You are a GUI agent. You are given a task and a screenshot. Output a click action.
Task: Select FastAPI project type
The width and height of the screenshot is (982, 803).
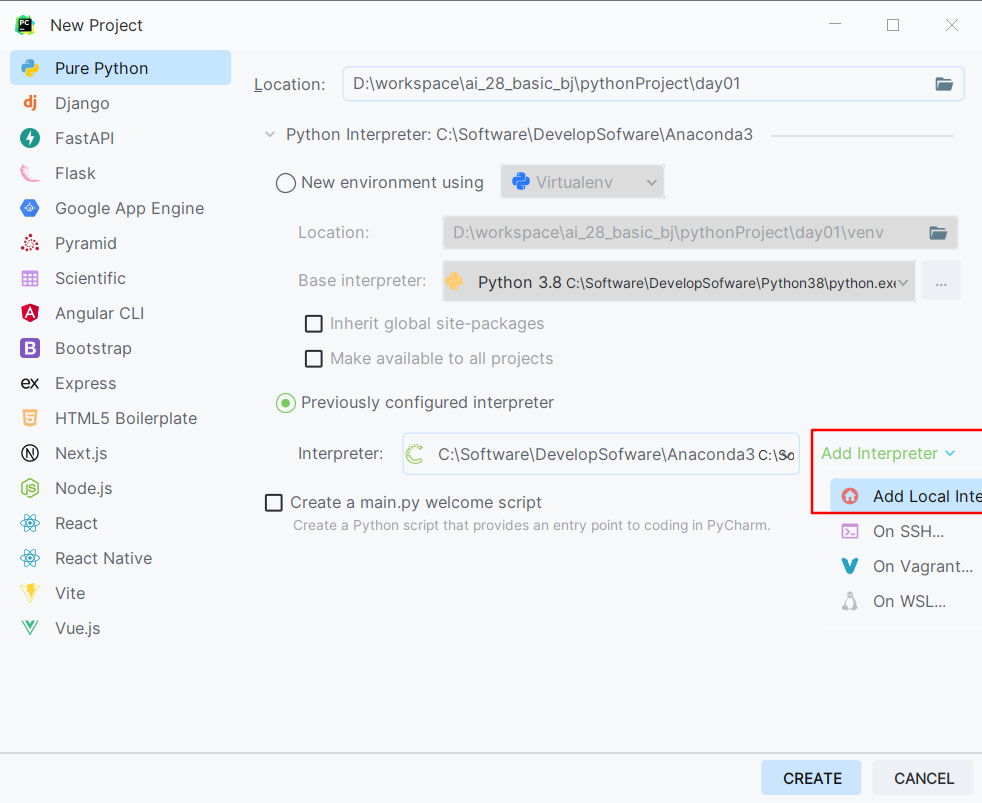[120, 138]
